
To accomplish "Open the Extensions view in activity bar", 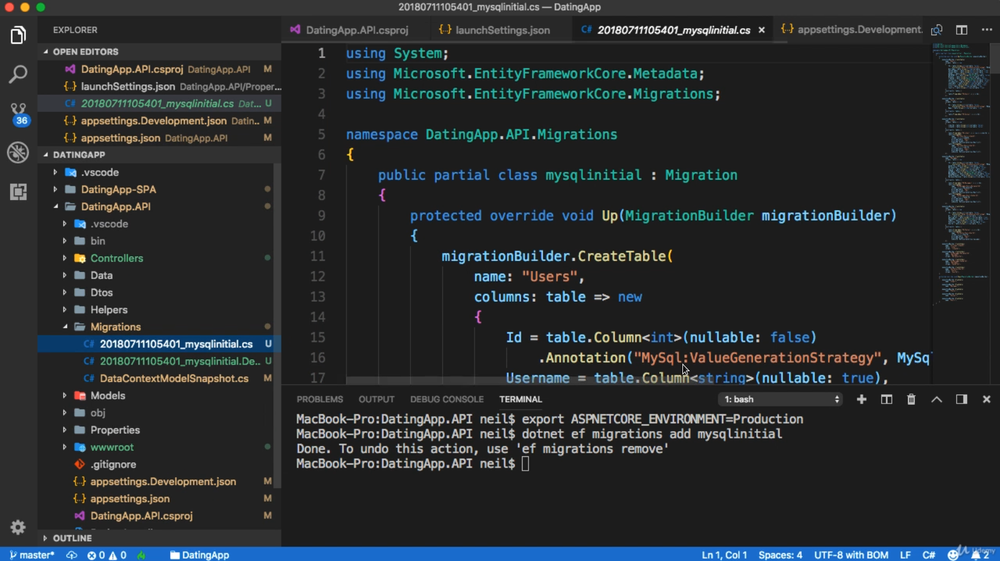I will 18,191.
